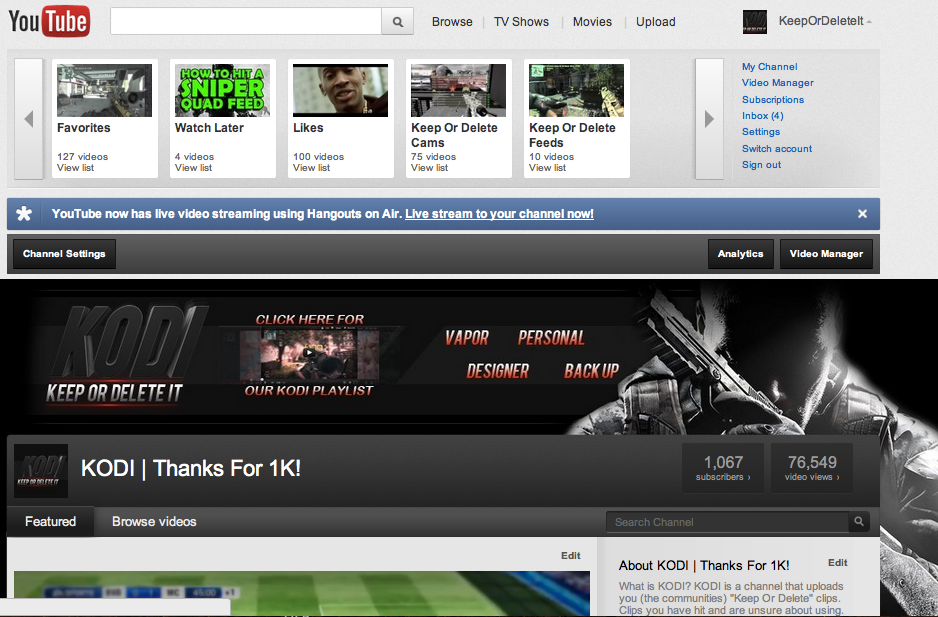Click the KODI playlist video thumbnail in banner
The height and width of the screenshot is (617, 938).
(309, 354)
